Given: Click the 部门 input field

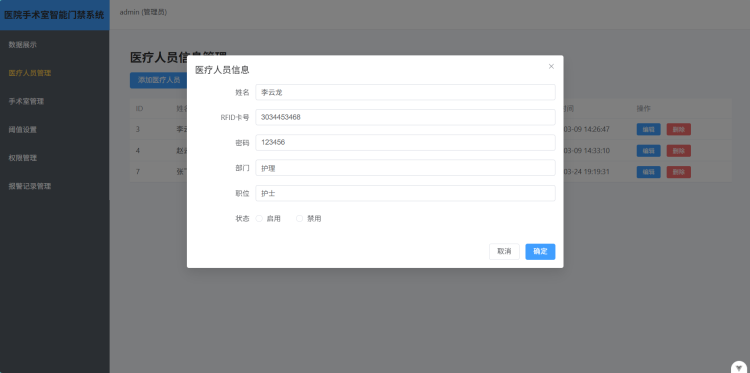Looking at the screenshot, I should (x=405, y=168).
